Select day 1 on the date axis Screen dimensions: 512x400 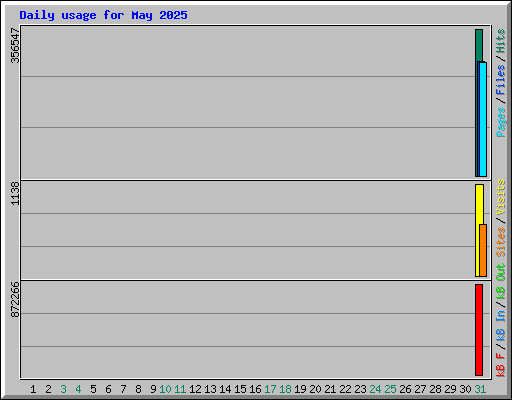(33, 389)
